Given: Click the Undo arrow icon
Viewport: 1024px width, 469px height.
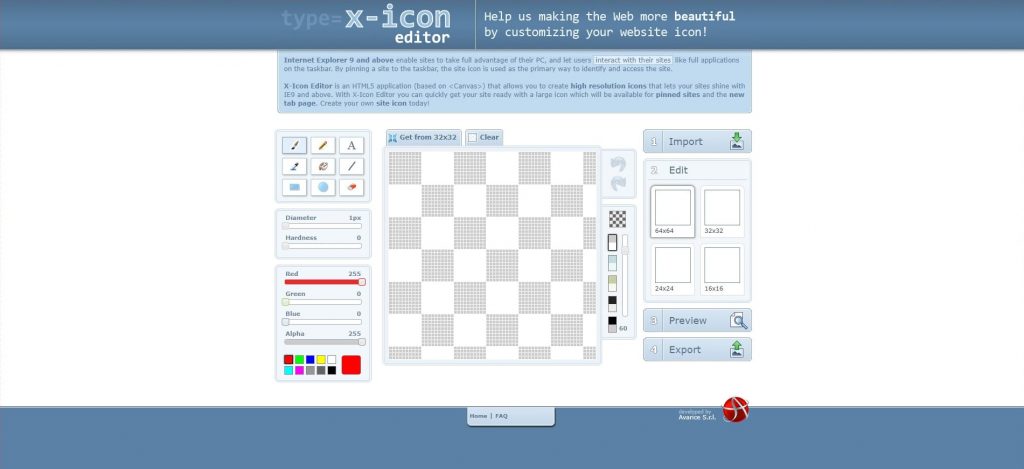Looking at the screenshot, I should [x=617, y=163].
